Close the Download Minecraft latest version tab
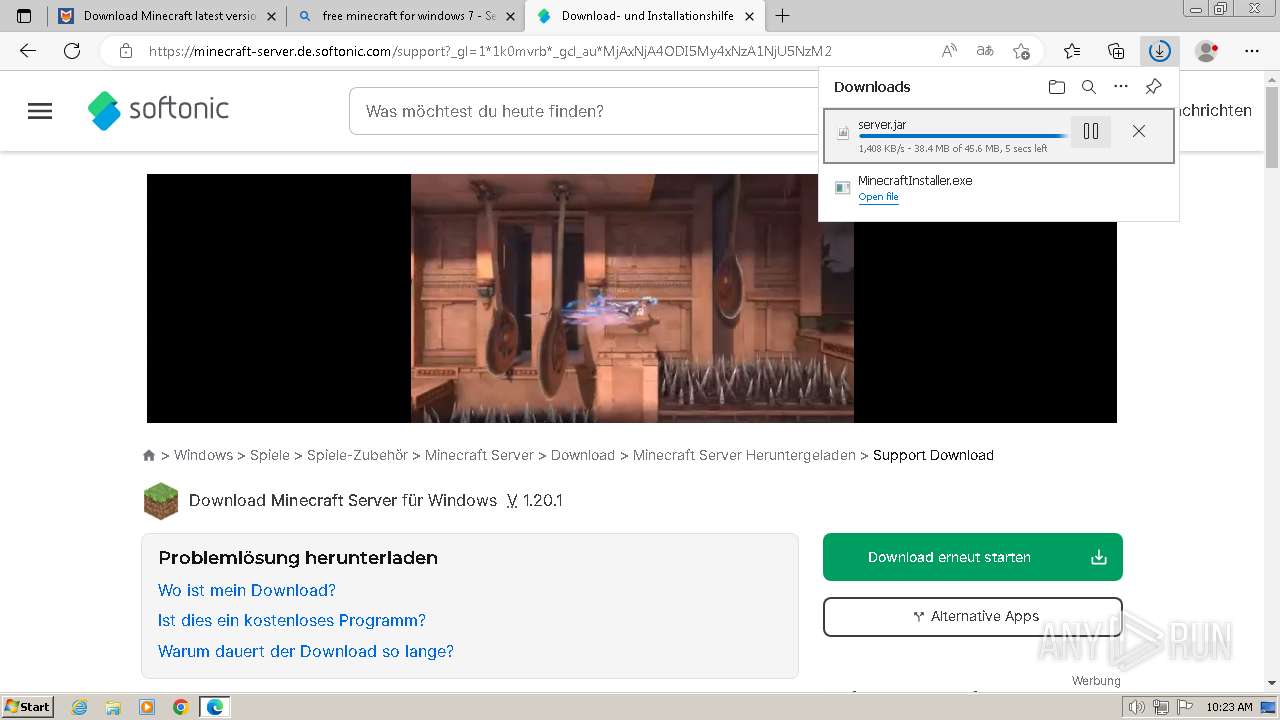Screen dimensions: 1280x720 point(271,16)
